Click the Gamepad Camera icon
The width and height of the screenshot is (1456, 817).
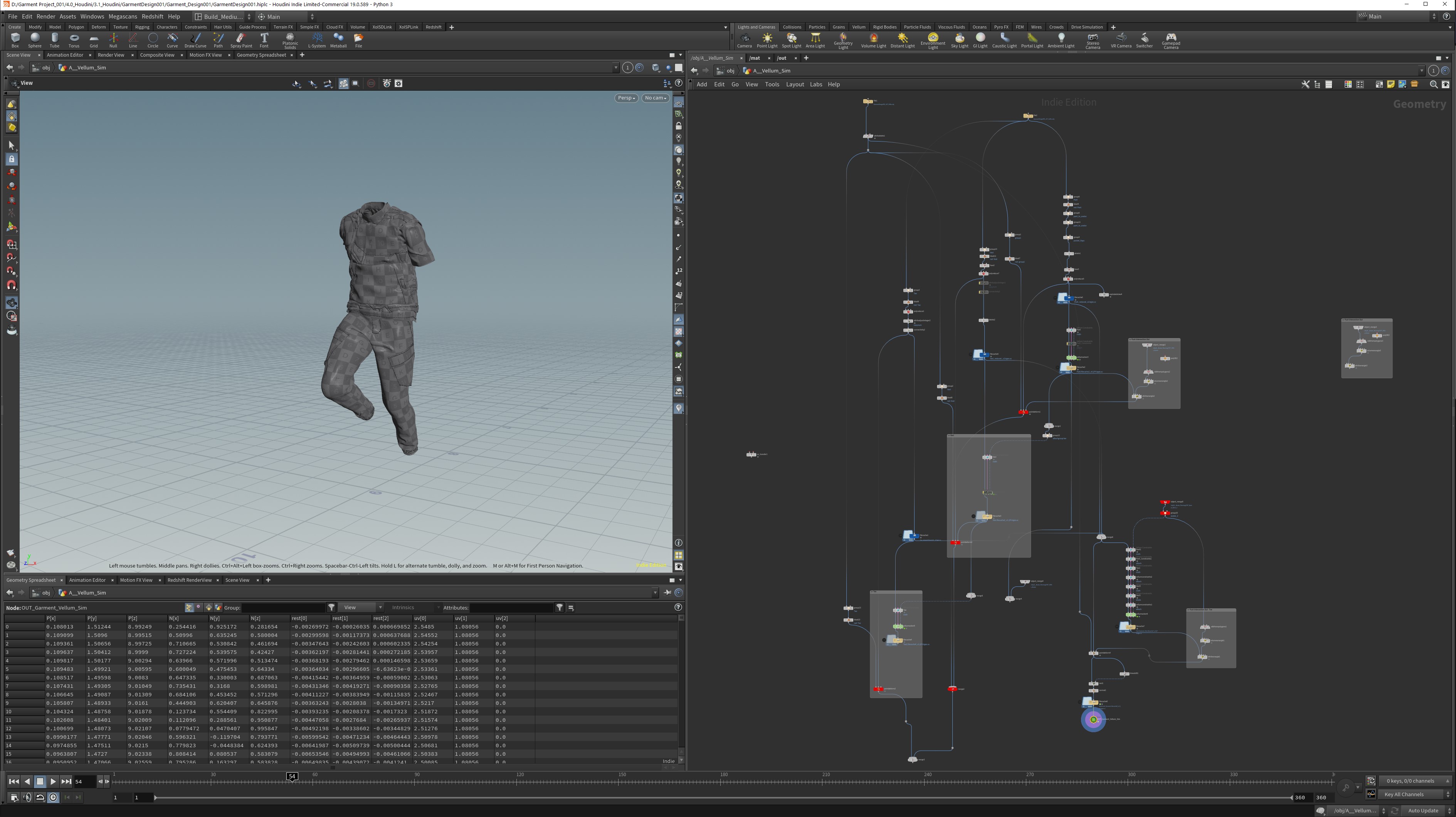(x=1170, y=40)
